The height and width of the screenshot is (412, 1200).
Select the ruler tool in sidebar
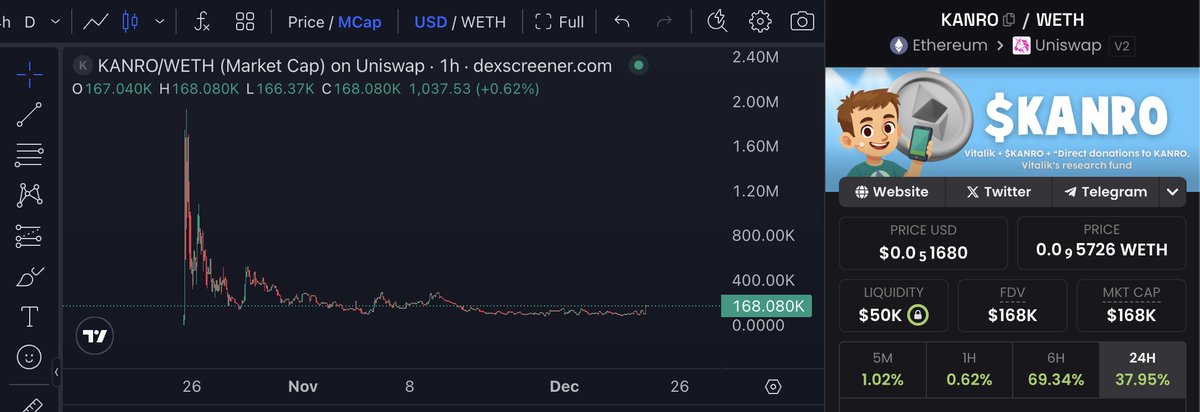29,405
